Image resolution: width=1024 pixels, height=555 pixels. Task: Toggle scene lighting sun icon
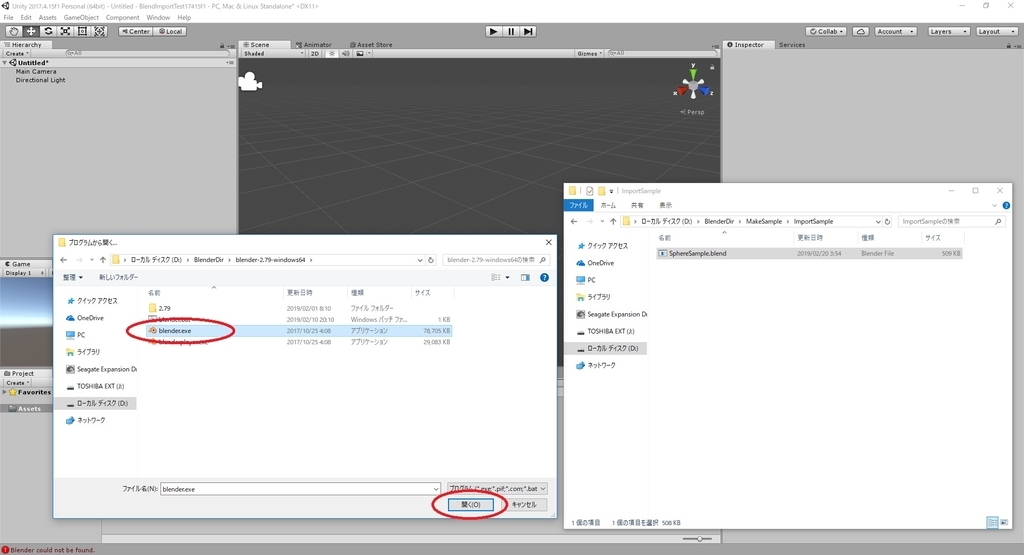point(332,54)
